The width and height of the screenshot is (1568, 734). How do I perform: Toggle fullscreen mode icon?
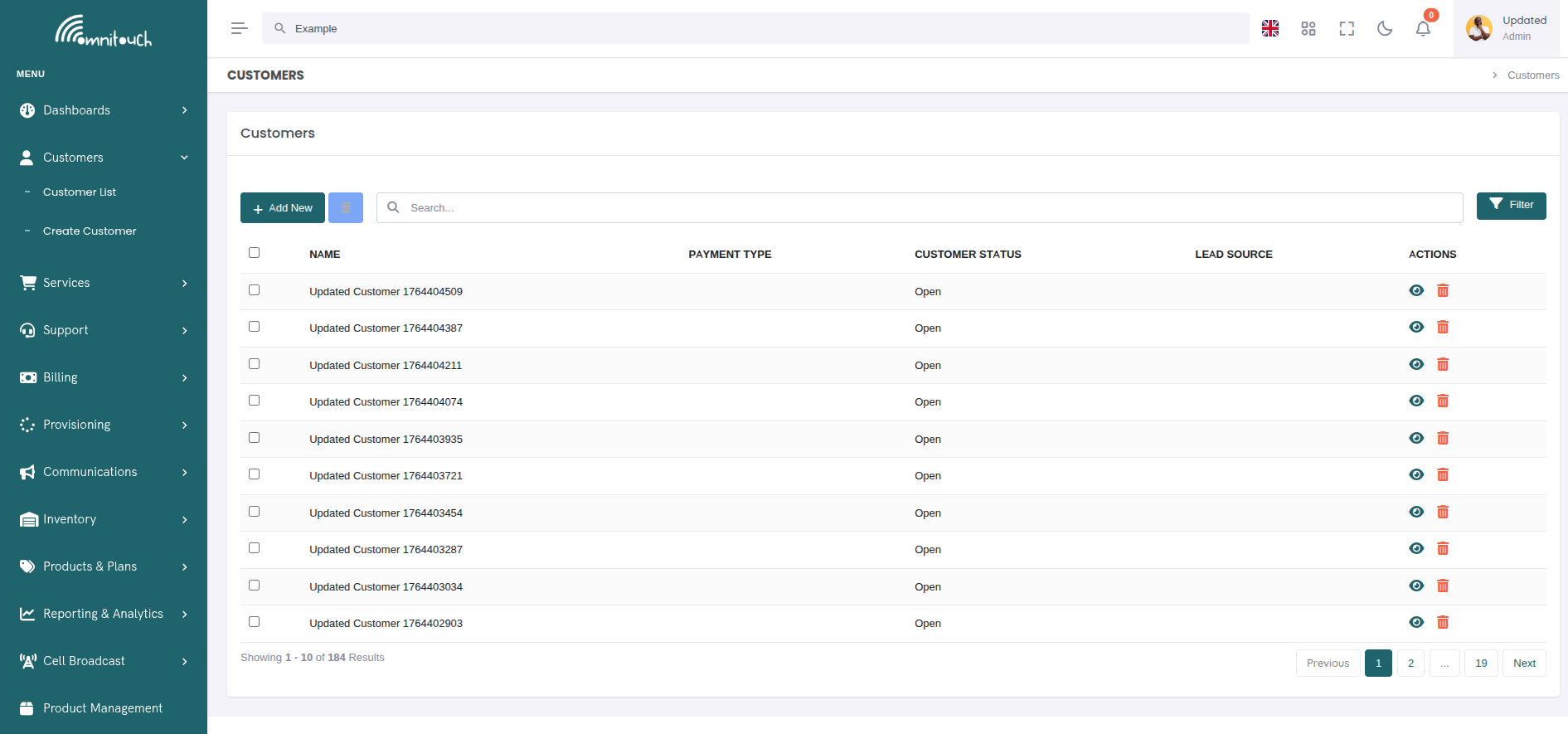pyautogui.click(x=1346, y=28)
